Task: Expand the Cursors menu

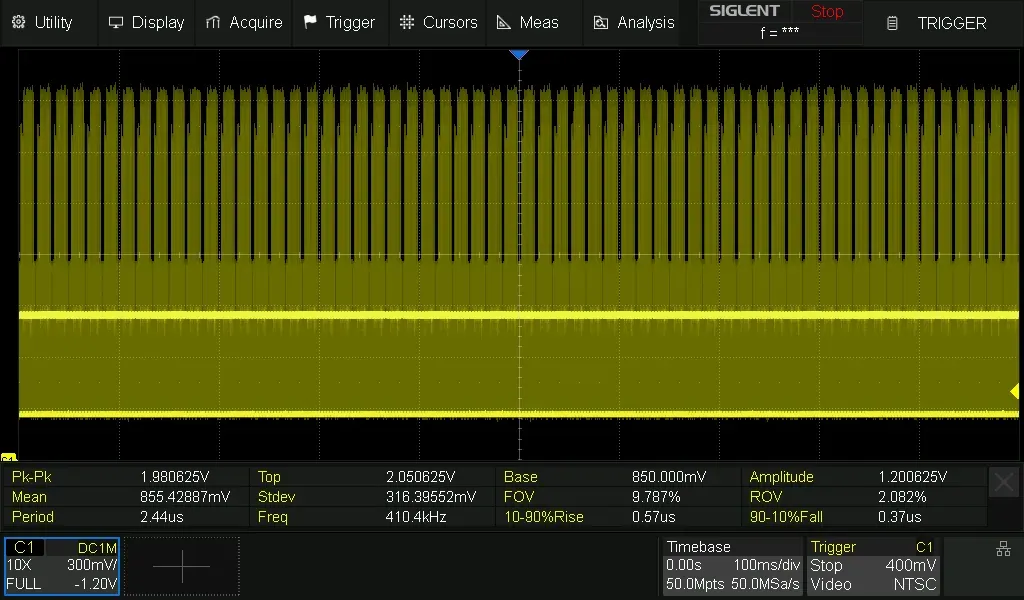Action: pos(438,22)
